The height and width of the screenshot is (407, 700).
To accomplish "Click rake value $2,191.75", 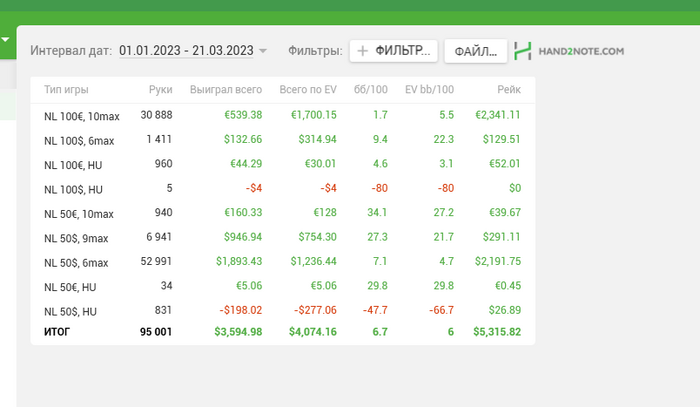I will click(x=498, y=261).
